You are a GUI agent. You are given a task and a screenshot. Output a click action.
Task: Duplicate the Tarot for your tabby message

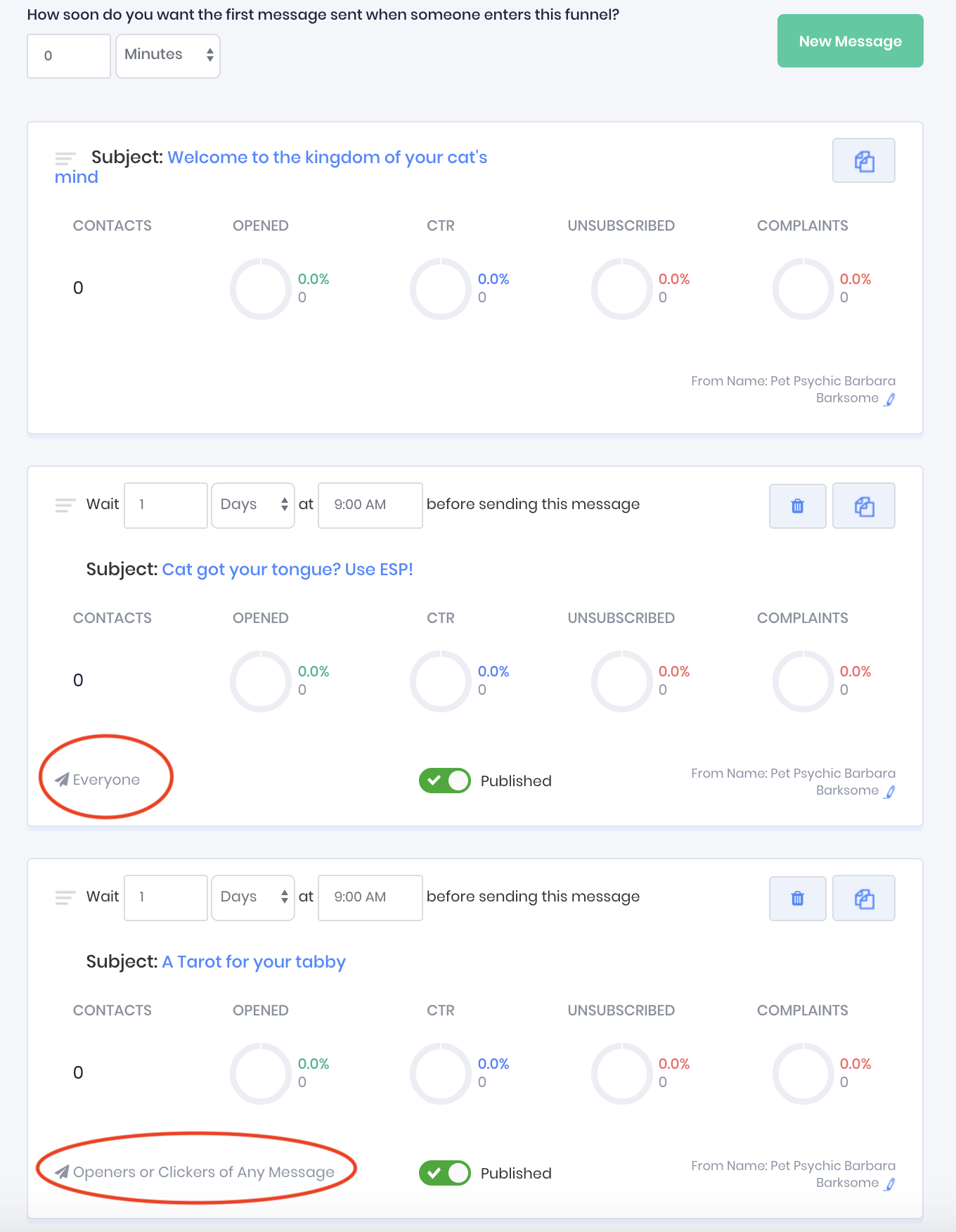point(863,898)
